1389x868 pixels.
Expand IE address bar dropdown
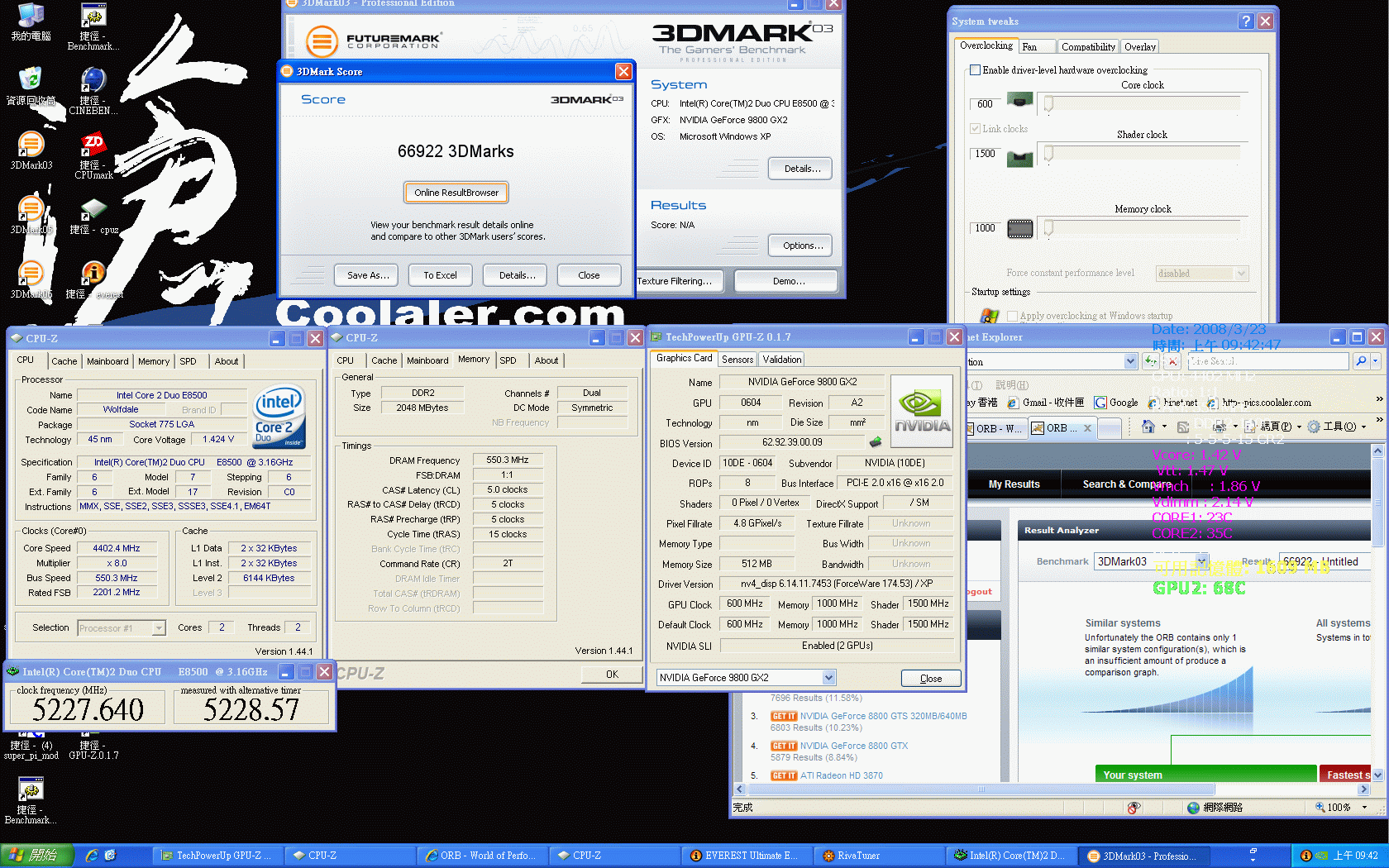point(1130,361)
